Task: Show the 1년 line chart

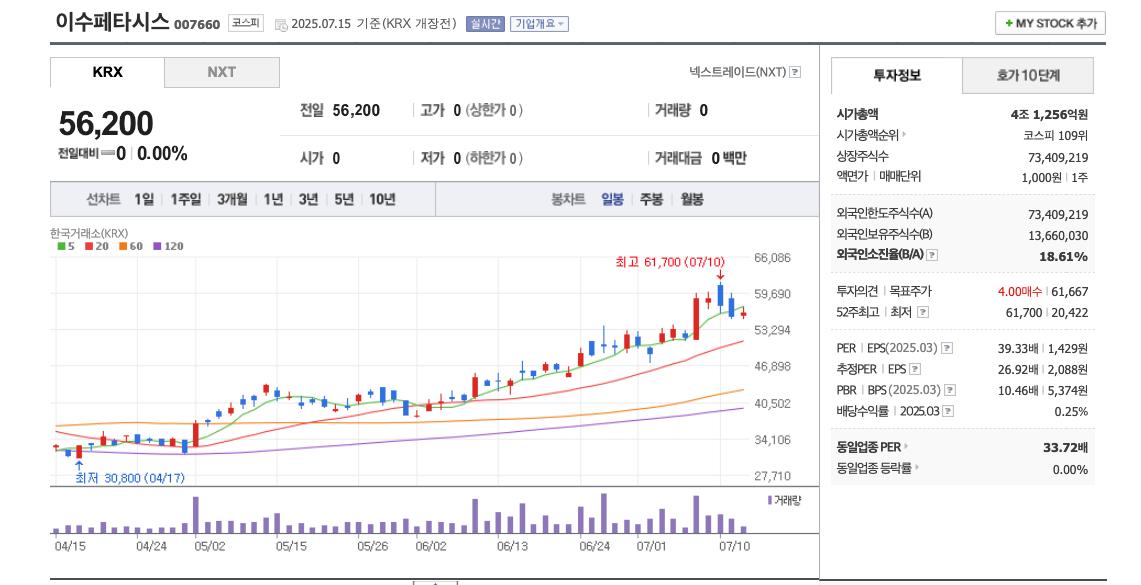Action: tap(273, 199)
